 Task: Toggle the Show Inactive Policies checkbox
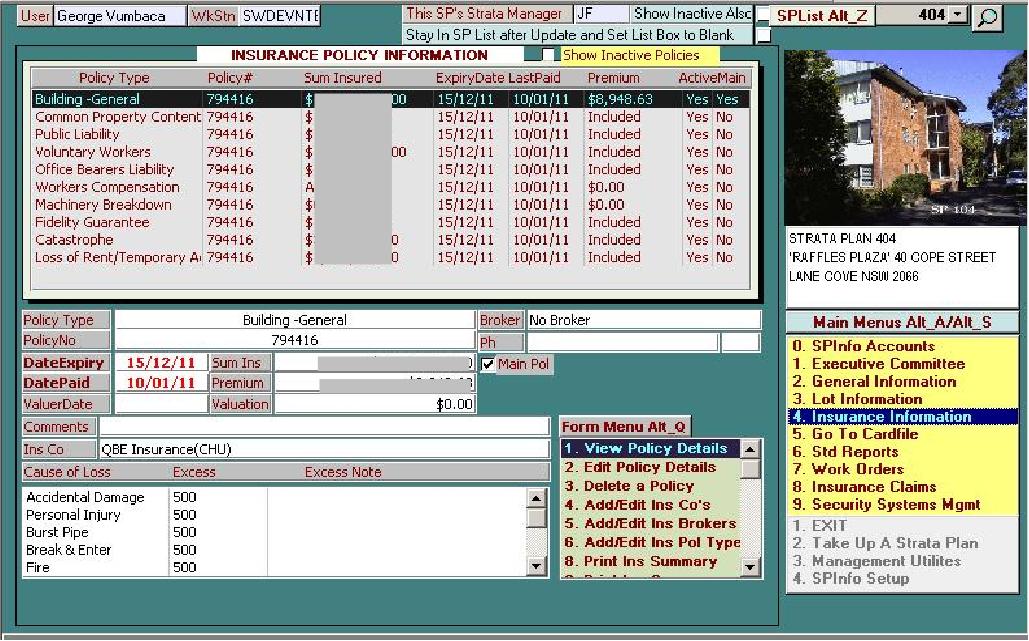pos(550,55)
